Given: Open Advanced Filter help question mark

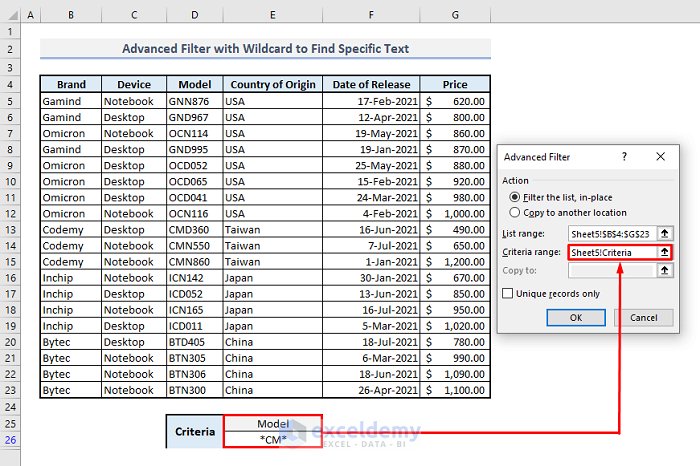Looking at the screenshot, I should tap(624, 157).
